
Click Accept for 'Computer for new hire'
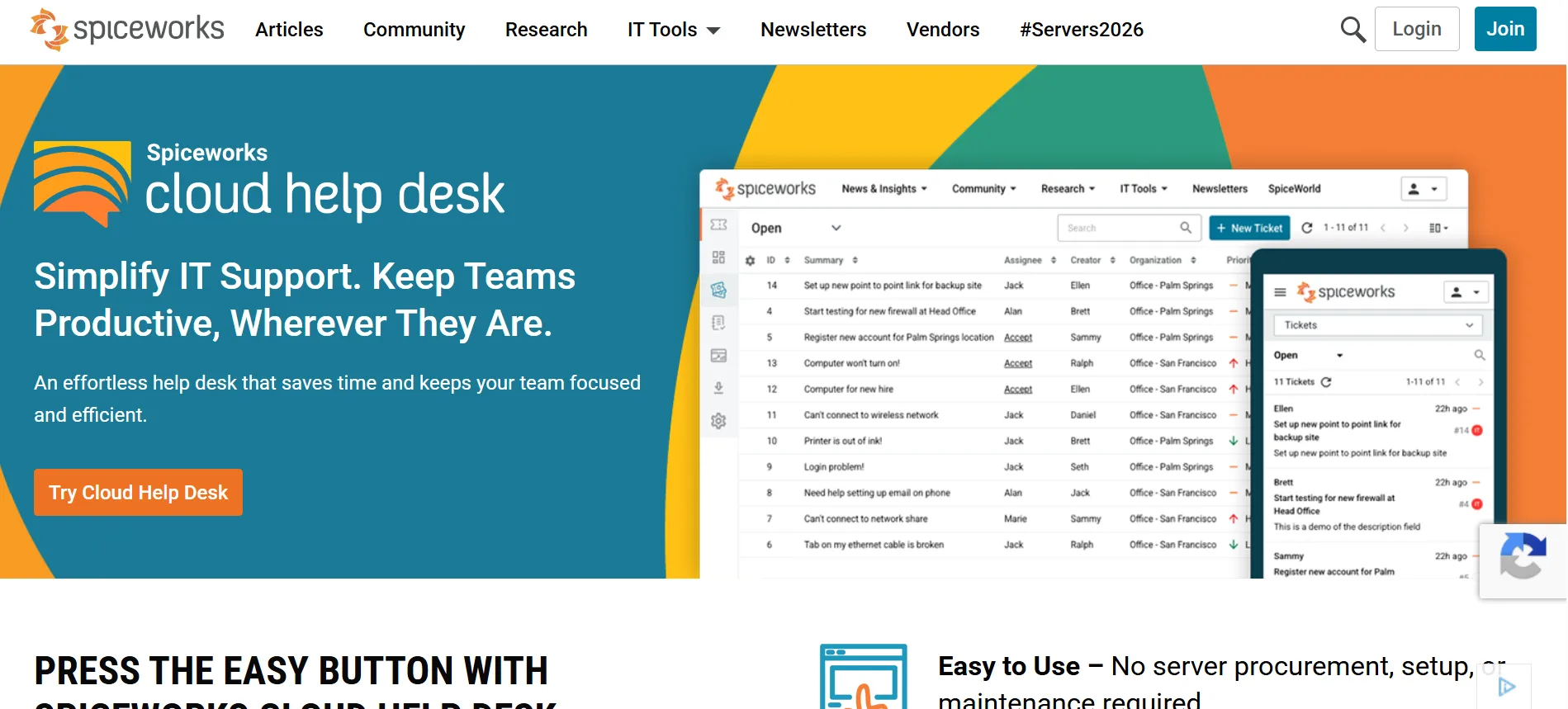pyautogui.click(x=1018, y=390)
